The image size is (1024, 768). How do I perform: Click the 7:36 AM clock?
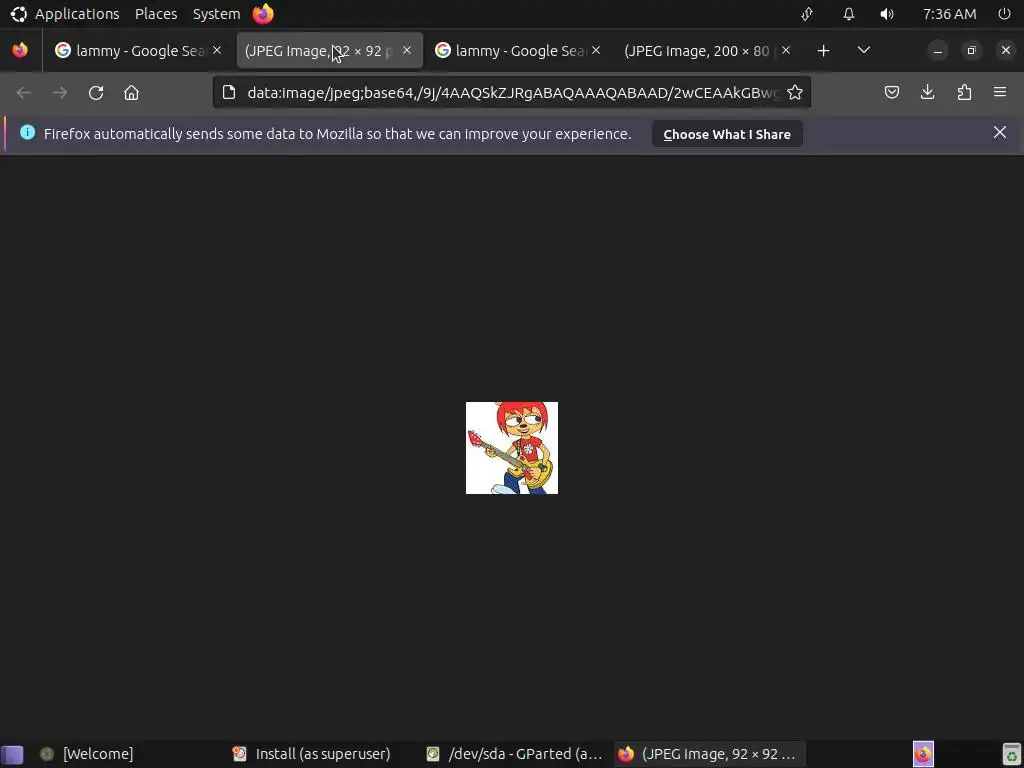tap(950, 14)
